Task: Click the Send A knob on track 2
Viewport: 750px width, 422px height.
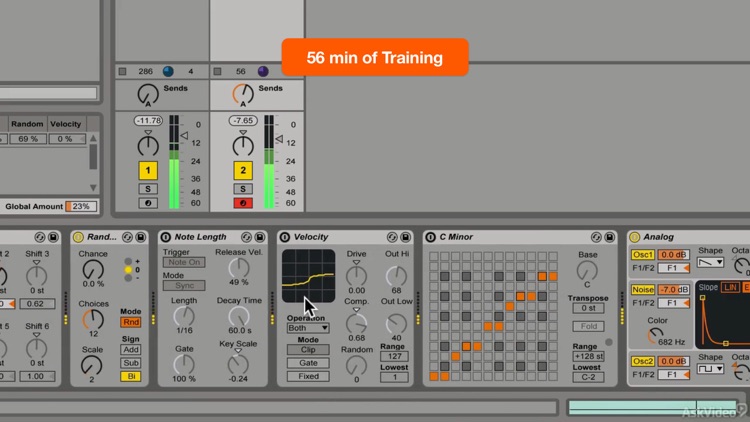Action: click(243, 94)
